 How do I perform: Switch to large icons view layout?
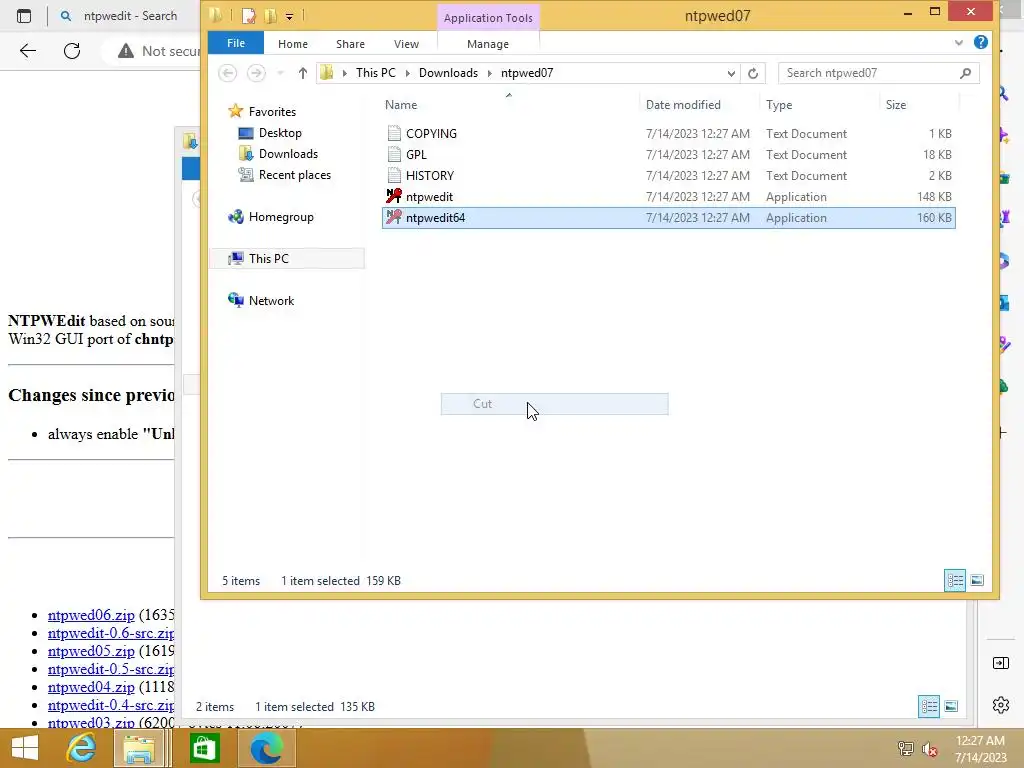coord(977,580)
